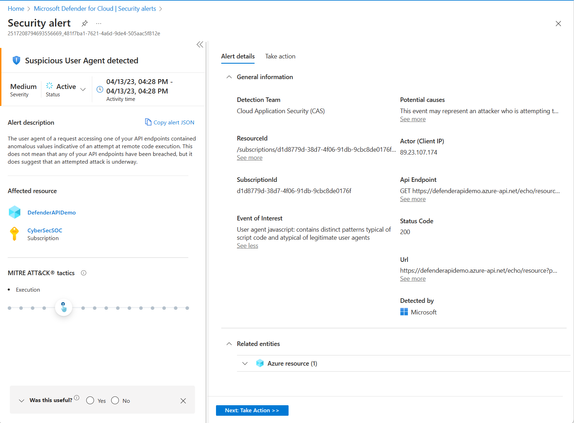Click the Microsoft logo under Detected by
The image size is (574, 423).
point(404,312)
